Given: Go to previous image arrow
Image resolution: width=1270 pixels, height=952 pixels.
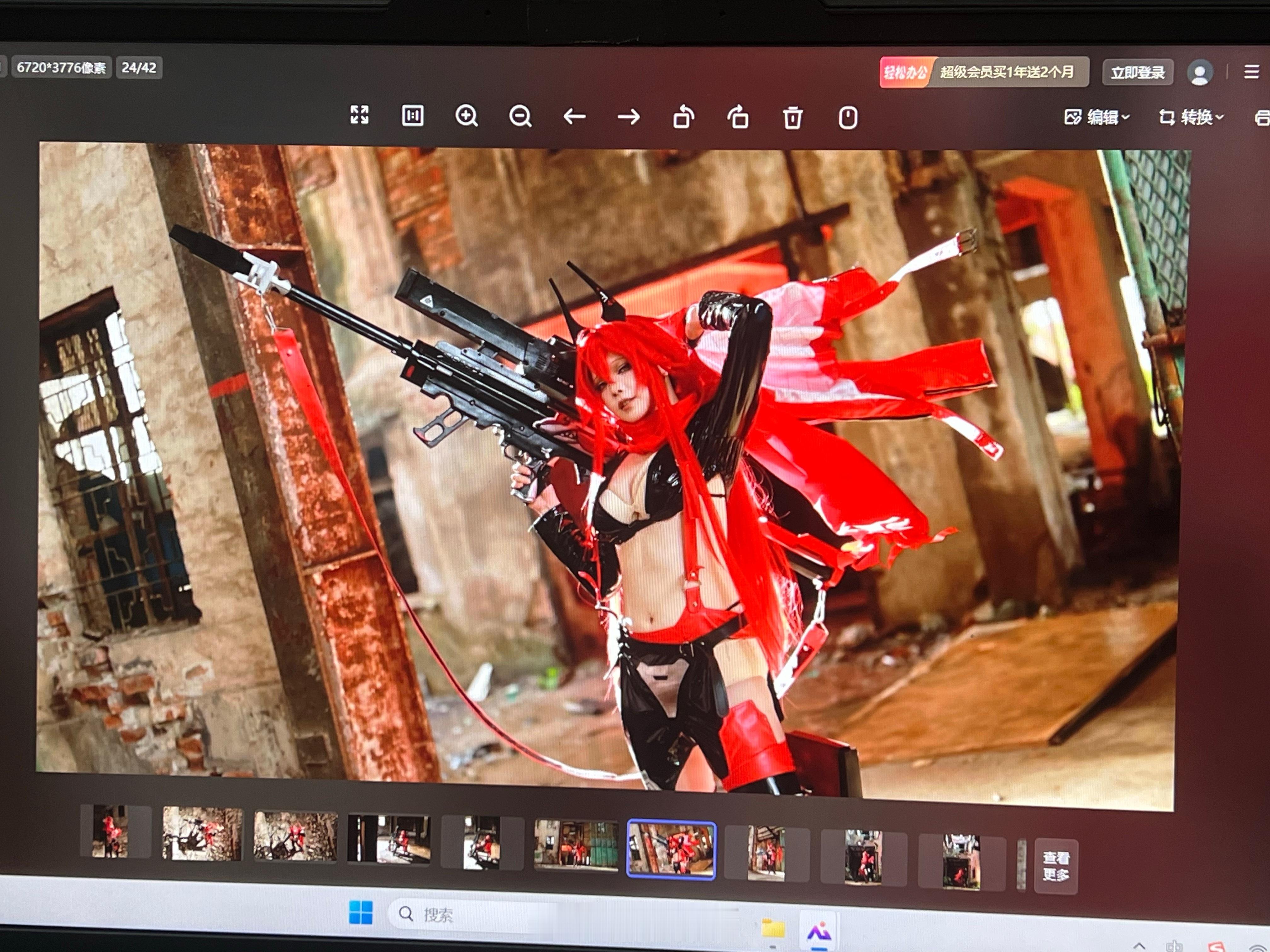Looking at the screenshot, I should coord(574,117).
